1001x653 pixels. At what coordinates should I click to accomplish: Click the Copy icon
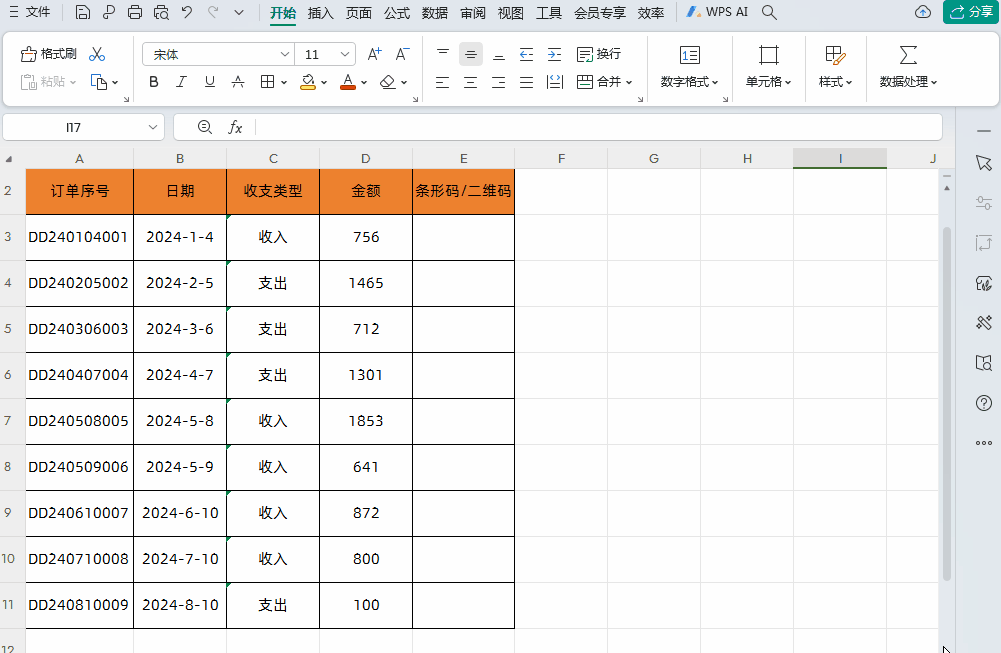coord(99,82)
